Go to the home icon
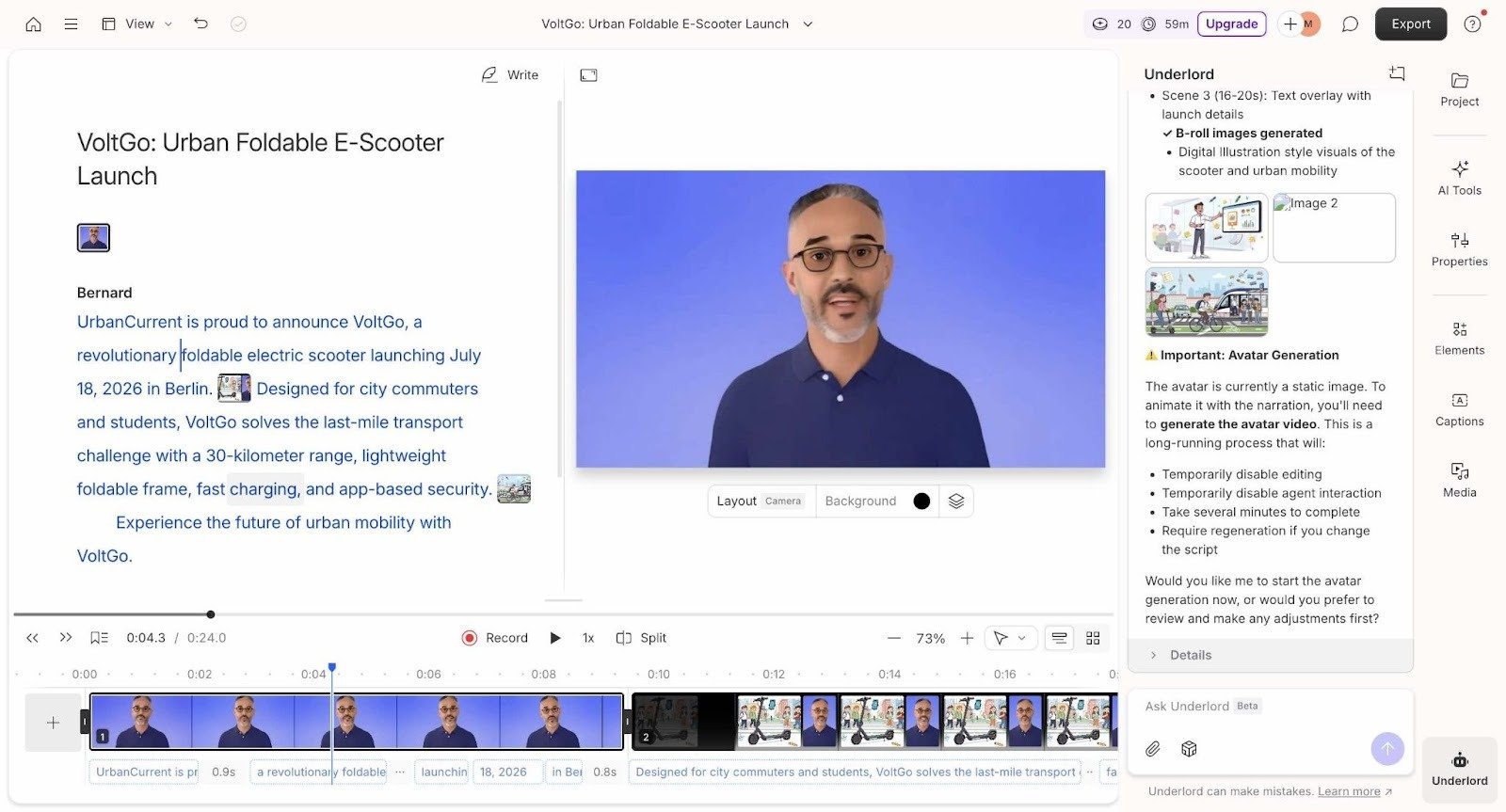This screenshot has width=1506, height=812. click(33, 24)
